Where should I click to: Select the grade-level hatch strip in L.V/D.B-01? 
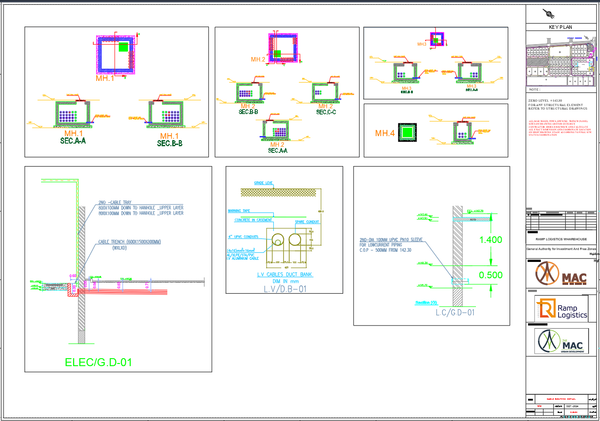click(278, 192)
